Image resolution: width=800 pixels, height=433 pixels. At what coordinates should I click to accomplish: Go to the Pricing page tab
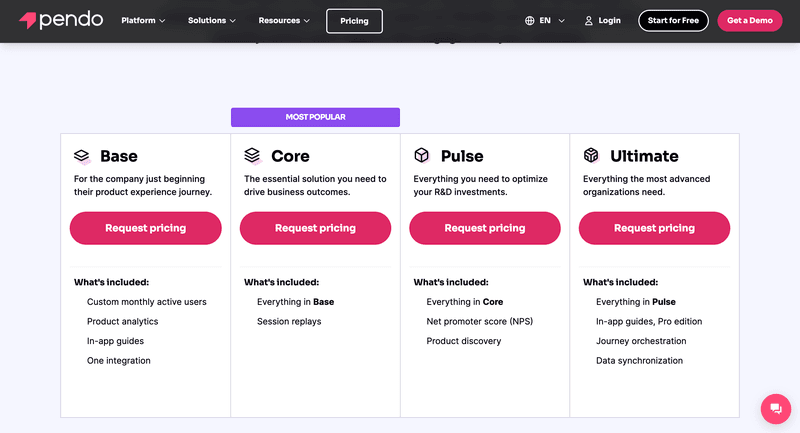[354, 20]
